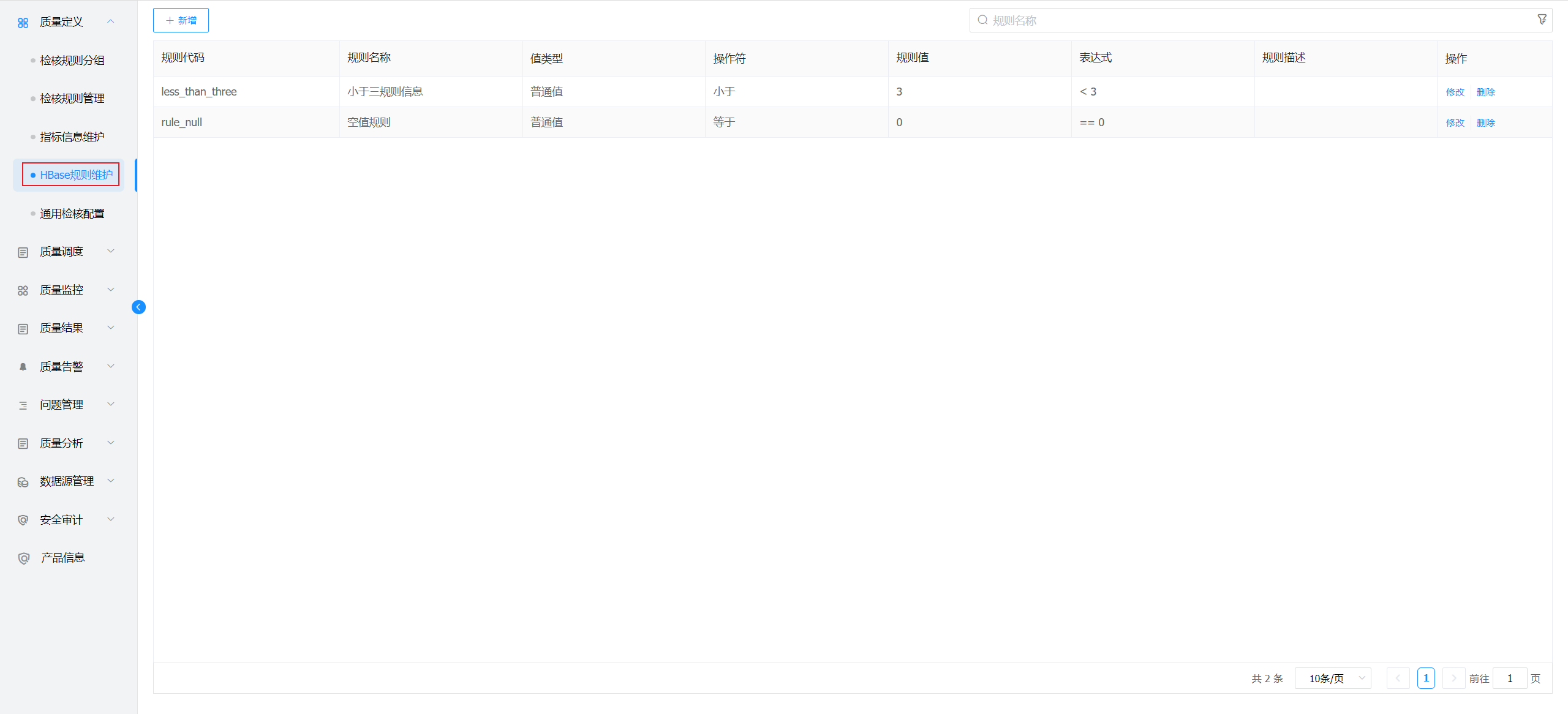Screen dimensions: 1568x714
Task: Expand the 质量分析 menu chevron
Action: [111, 443]
